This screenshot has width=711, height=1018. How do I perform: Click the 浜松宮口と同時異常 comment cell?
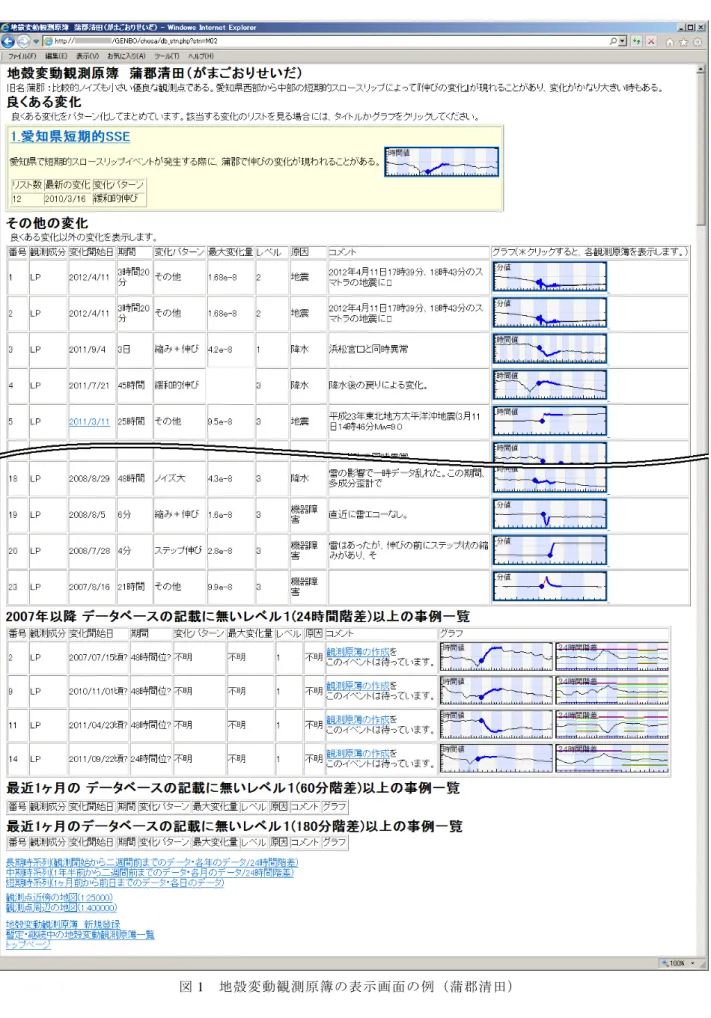[408, 349]
